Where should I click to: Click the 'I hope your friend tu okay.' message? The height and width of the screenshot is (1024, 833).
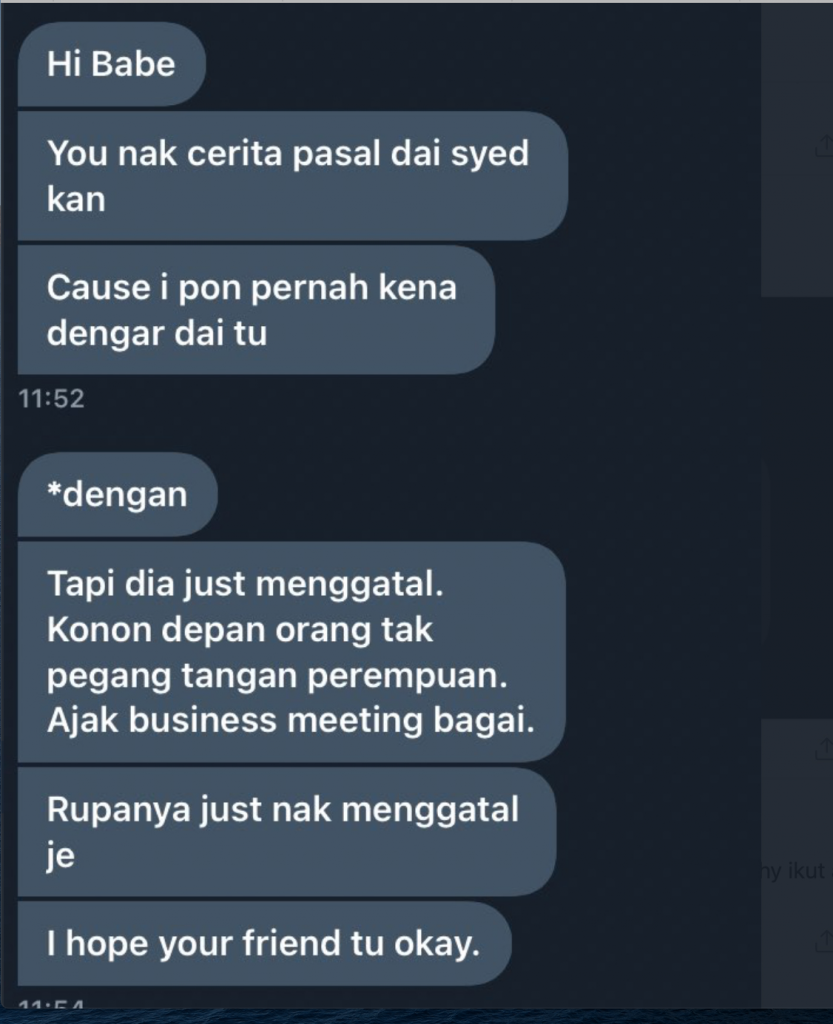pyautogui.click(x=264, y=944)
